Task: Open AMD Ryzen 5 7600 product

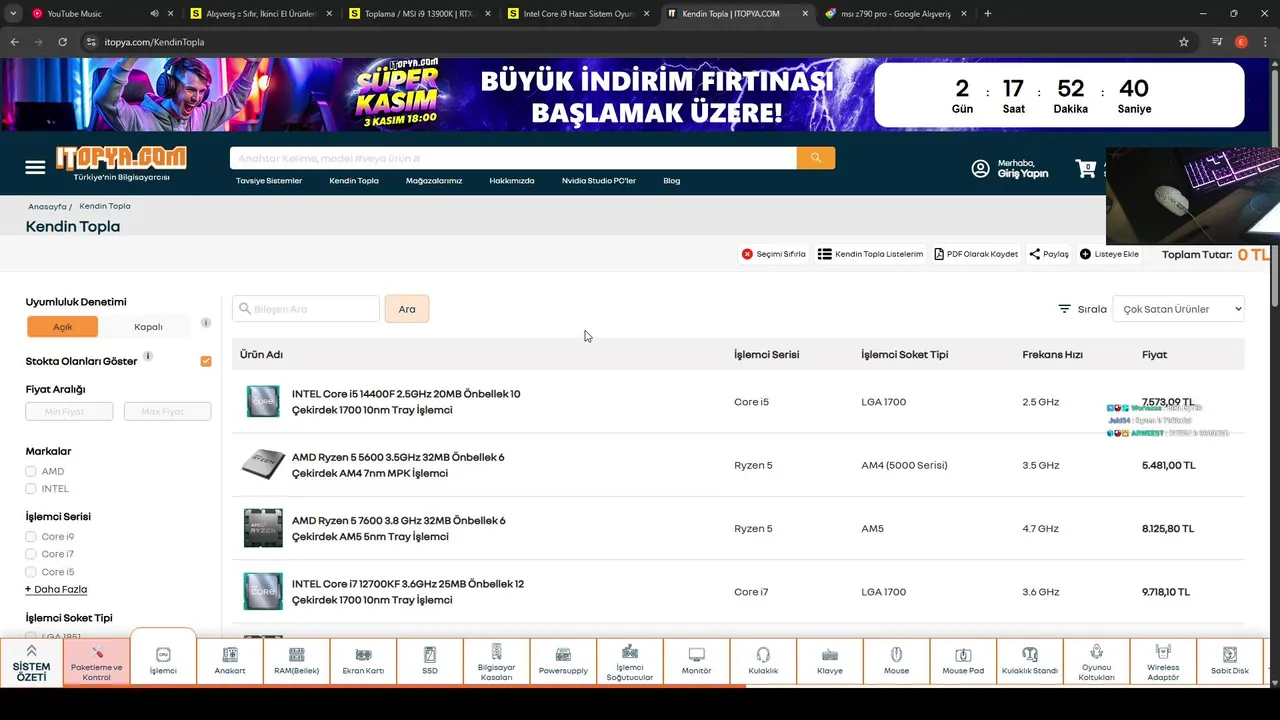Action: 399,528
